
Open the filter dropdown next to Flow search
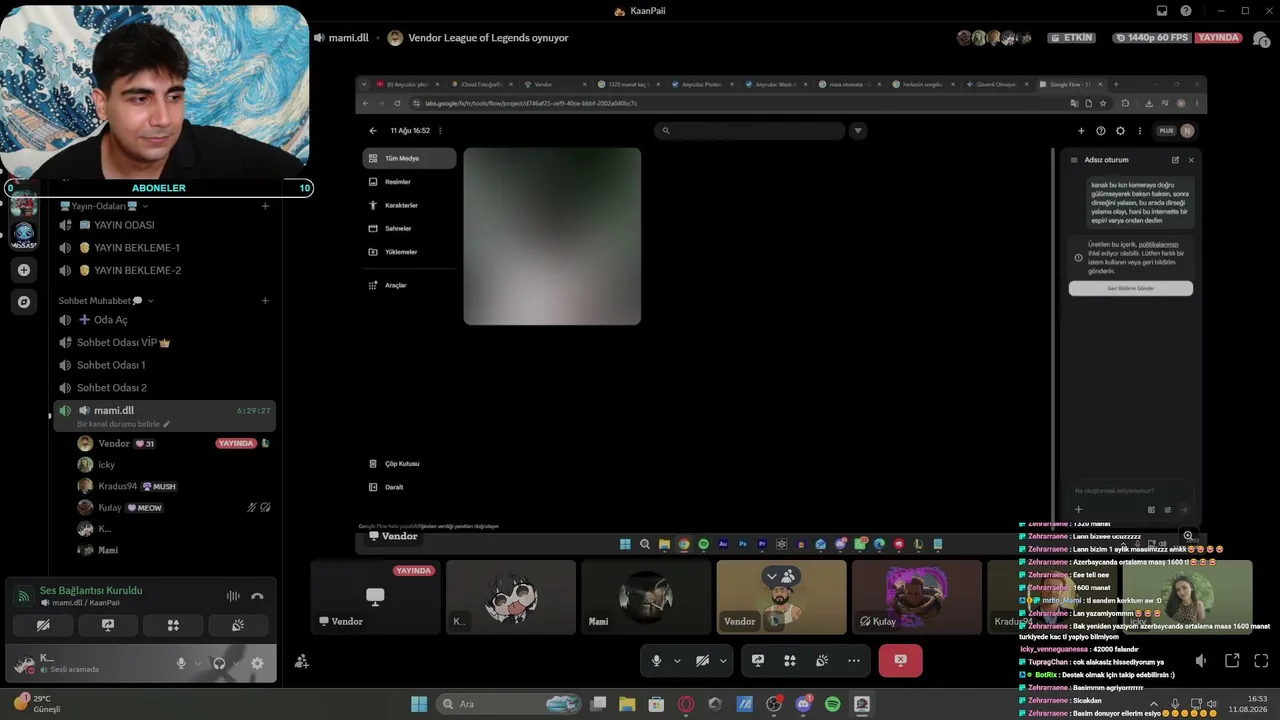(x=858, y=131)
